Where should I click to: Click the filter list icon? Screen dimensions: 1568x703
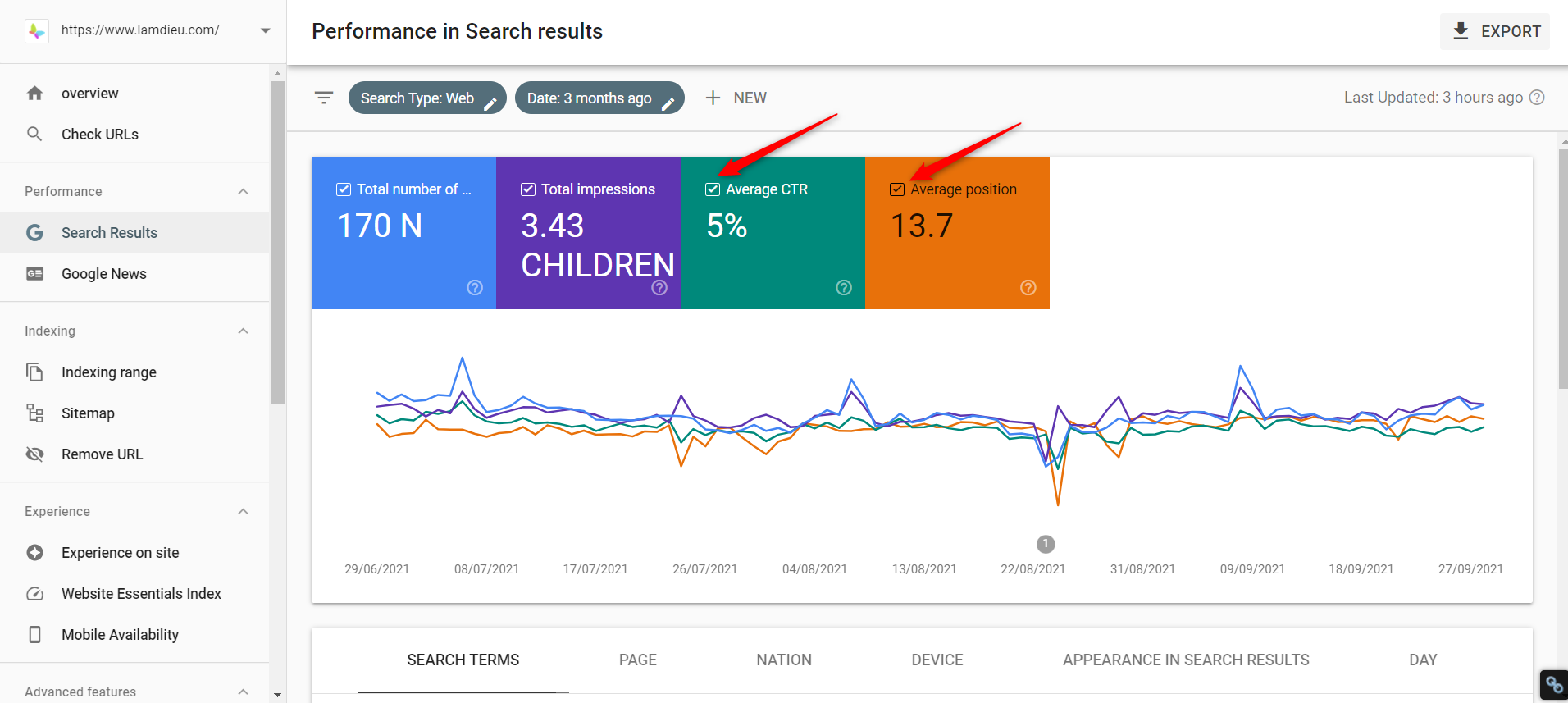(324, 98)
